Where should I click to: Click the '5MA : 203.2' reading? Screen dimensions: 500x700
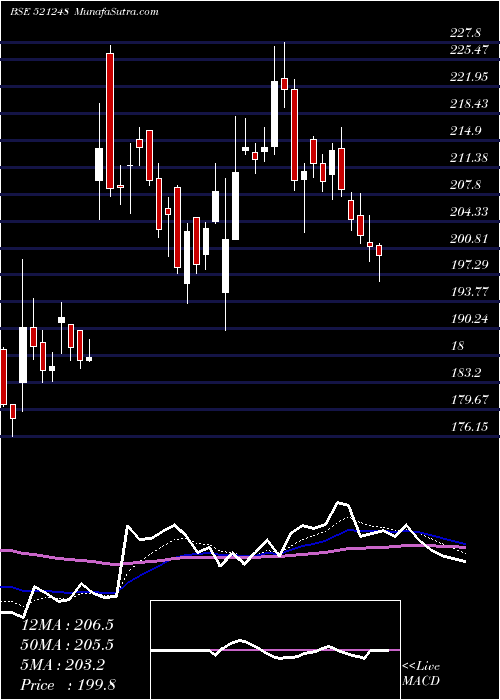pyautogui.click(x=63, y=665)
